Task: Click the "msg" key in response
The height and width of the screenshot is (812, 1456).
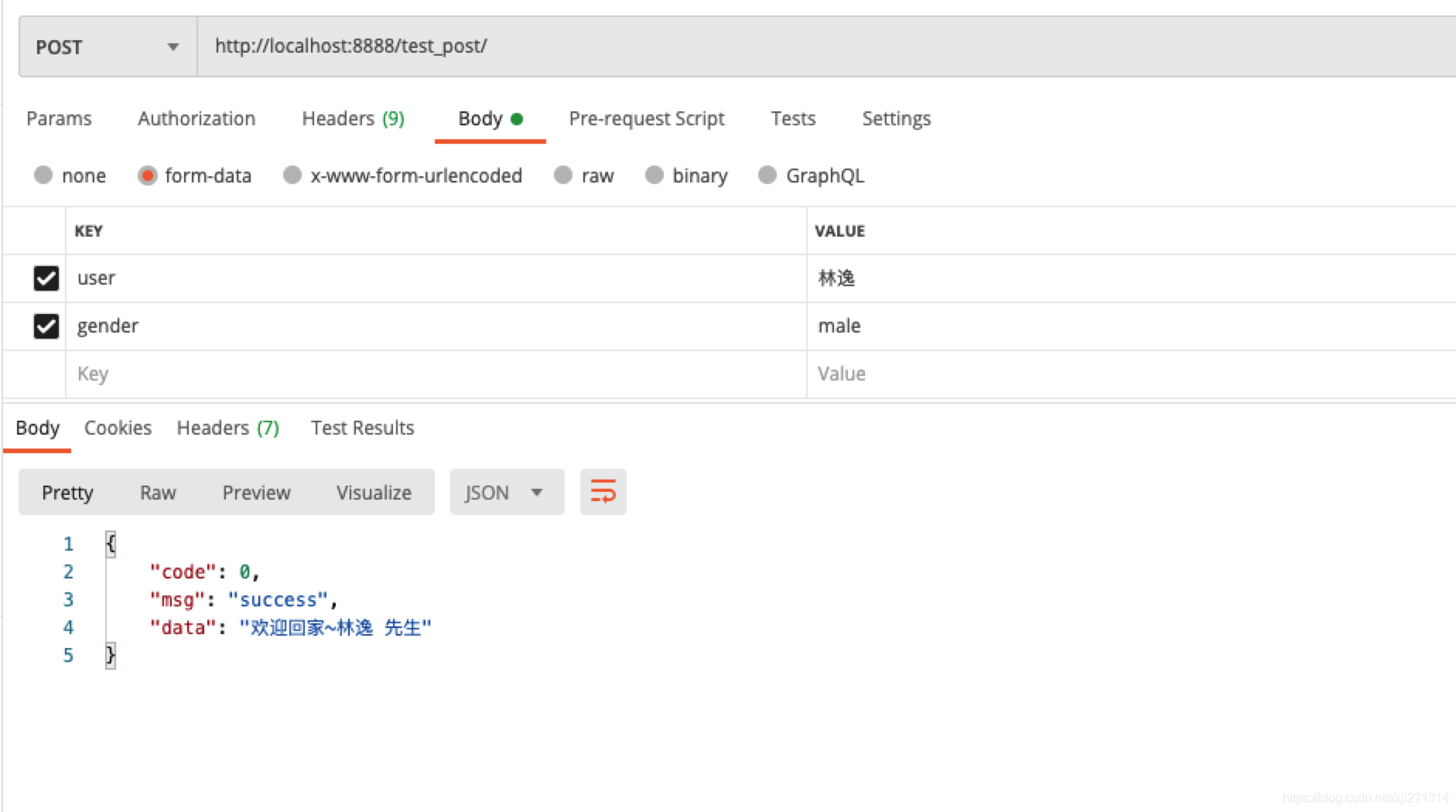Action: tap(177, 600)
